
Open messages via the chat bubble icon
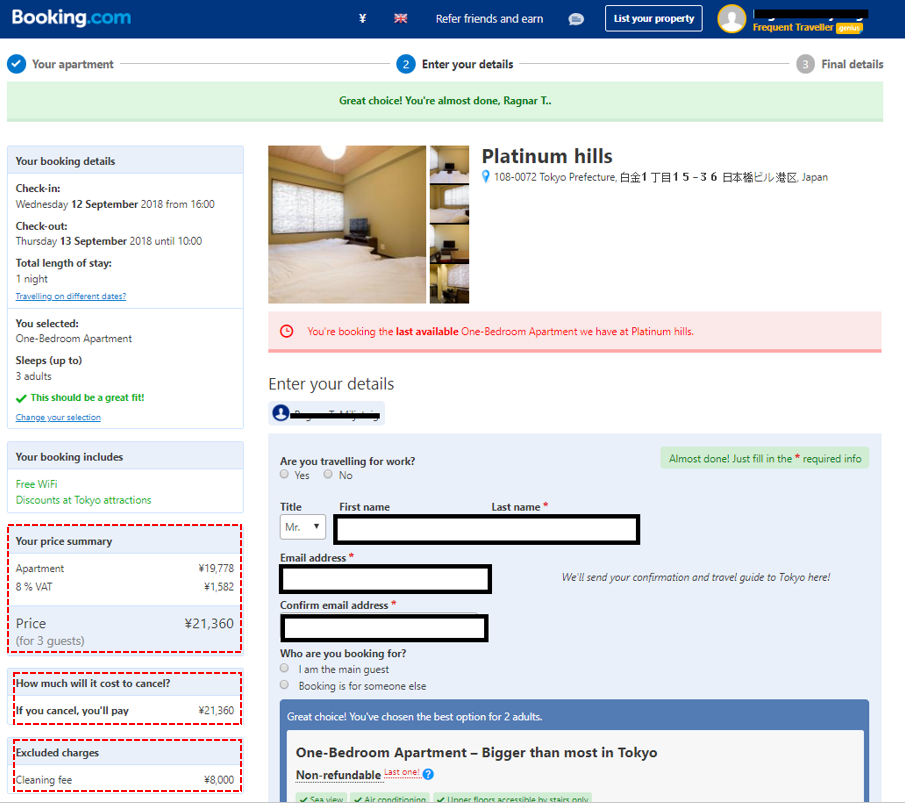[x=575, y=19]
